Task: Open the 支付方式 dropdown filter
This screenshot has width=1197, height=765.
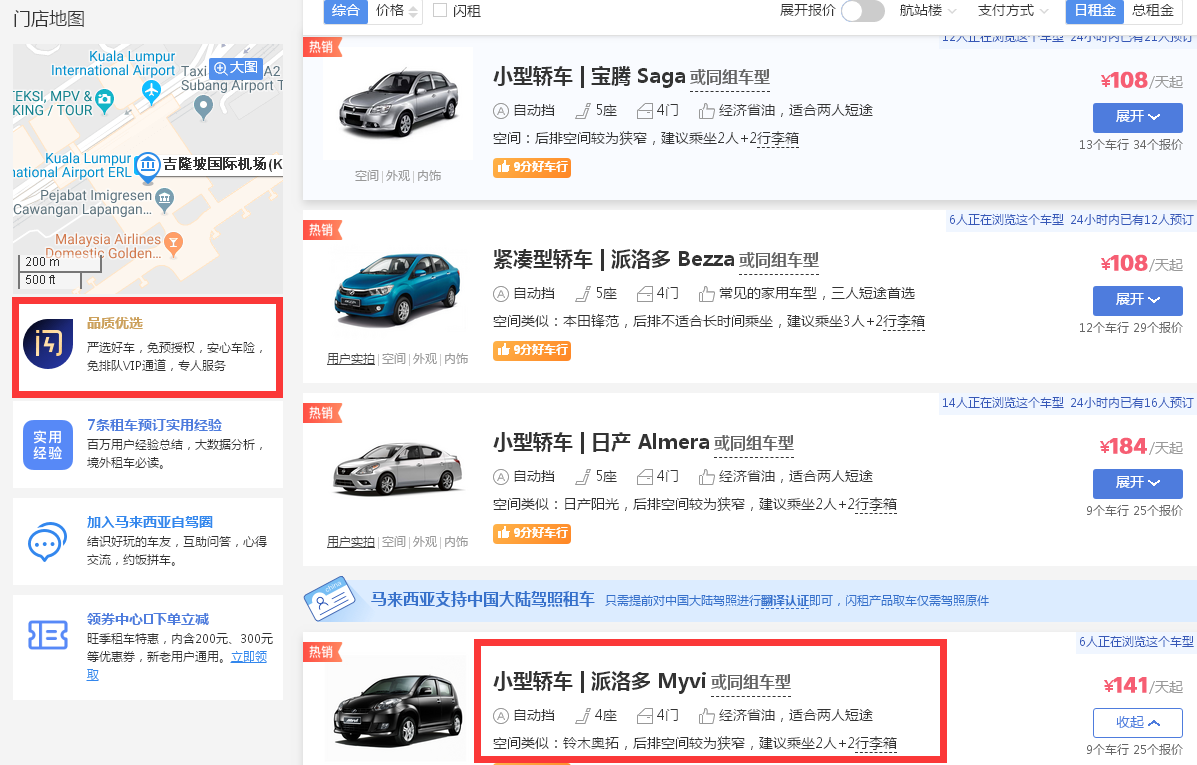Action: coord(1012,11)
